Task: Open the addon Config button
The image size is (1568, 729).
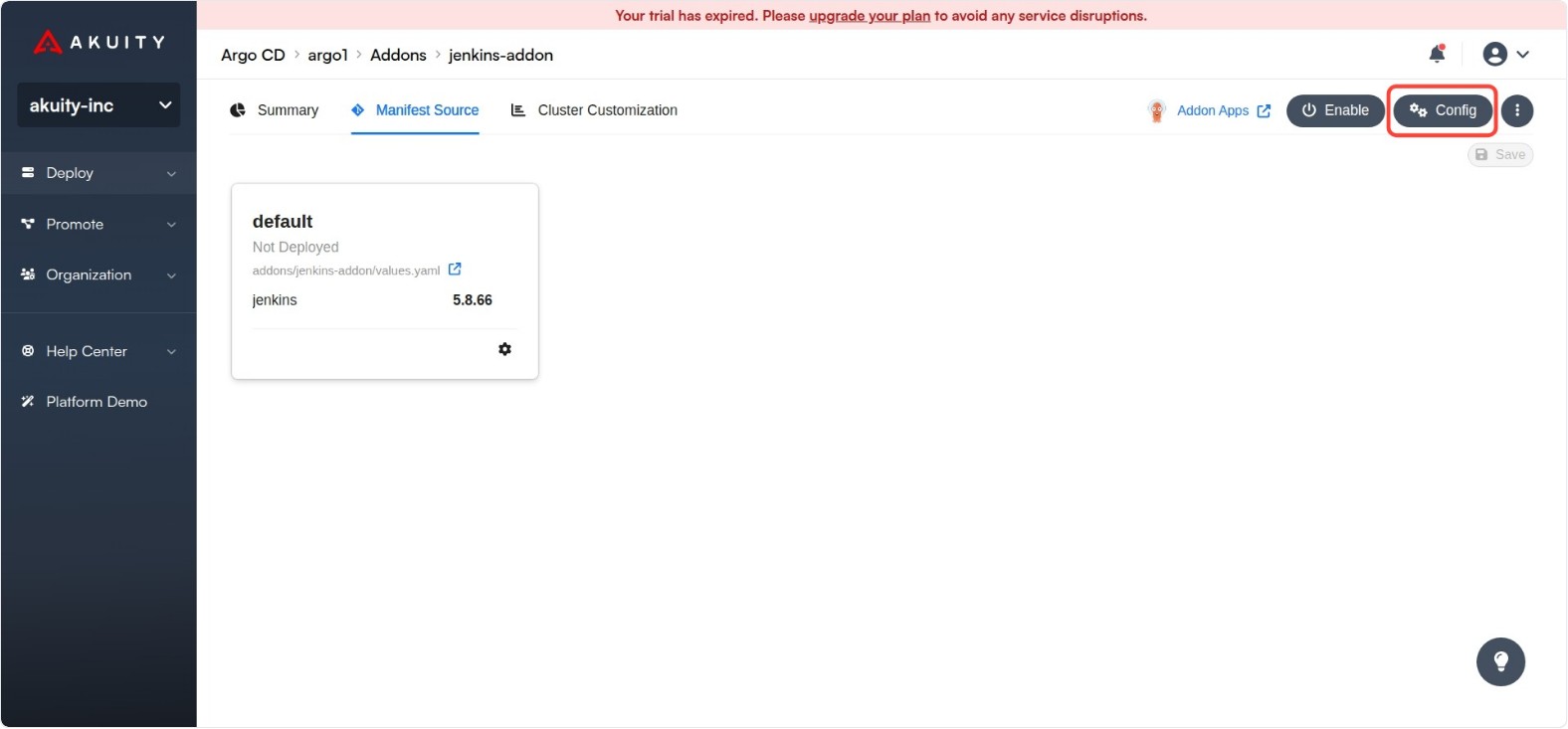Action: [1443, 110]
